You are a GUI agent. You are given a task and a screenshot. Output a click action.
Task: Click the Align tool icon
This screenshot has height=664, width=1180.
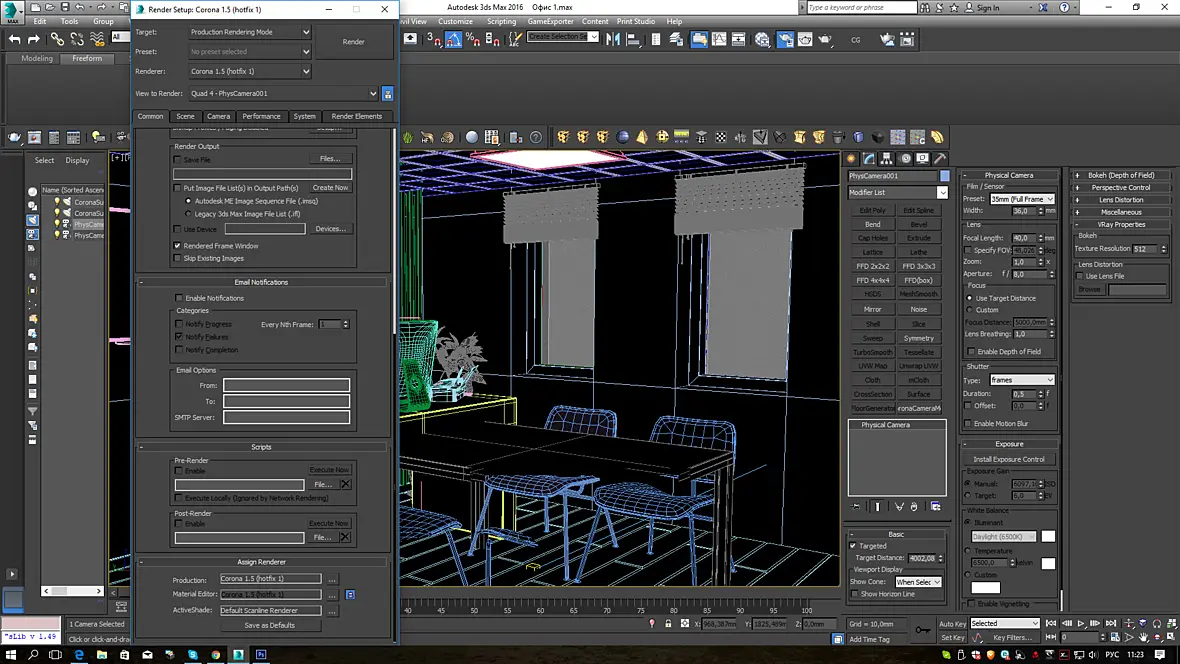(634, 39)
